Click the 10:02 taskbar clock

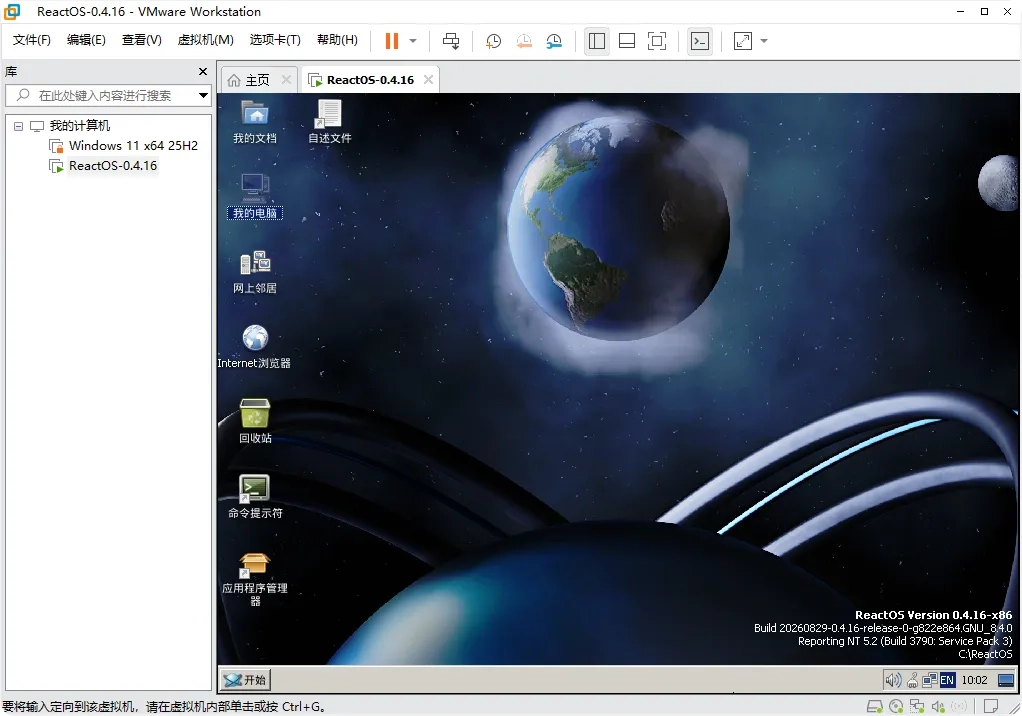[974, 680]
